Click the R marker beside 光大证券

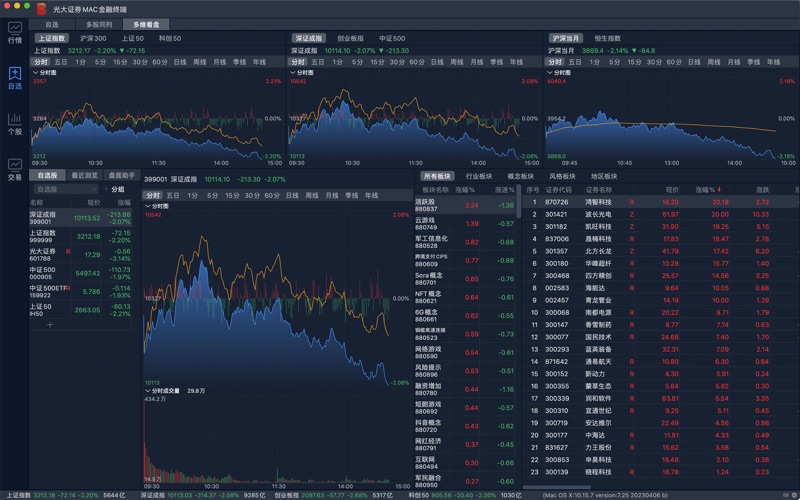pyautogui.click(x=66, y=253)
